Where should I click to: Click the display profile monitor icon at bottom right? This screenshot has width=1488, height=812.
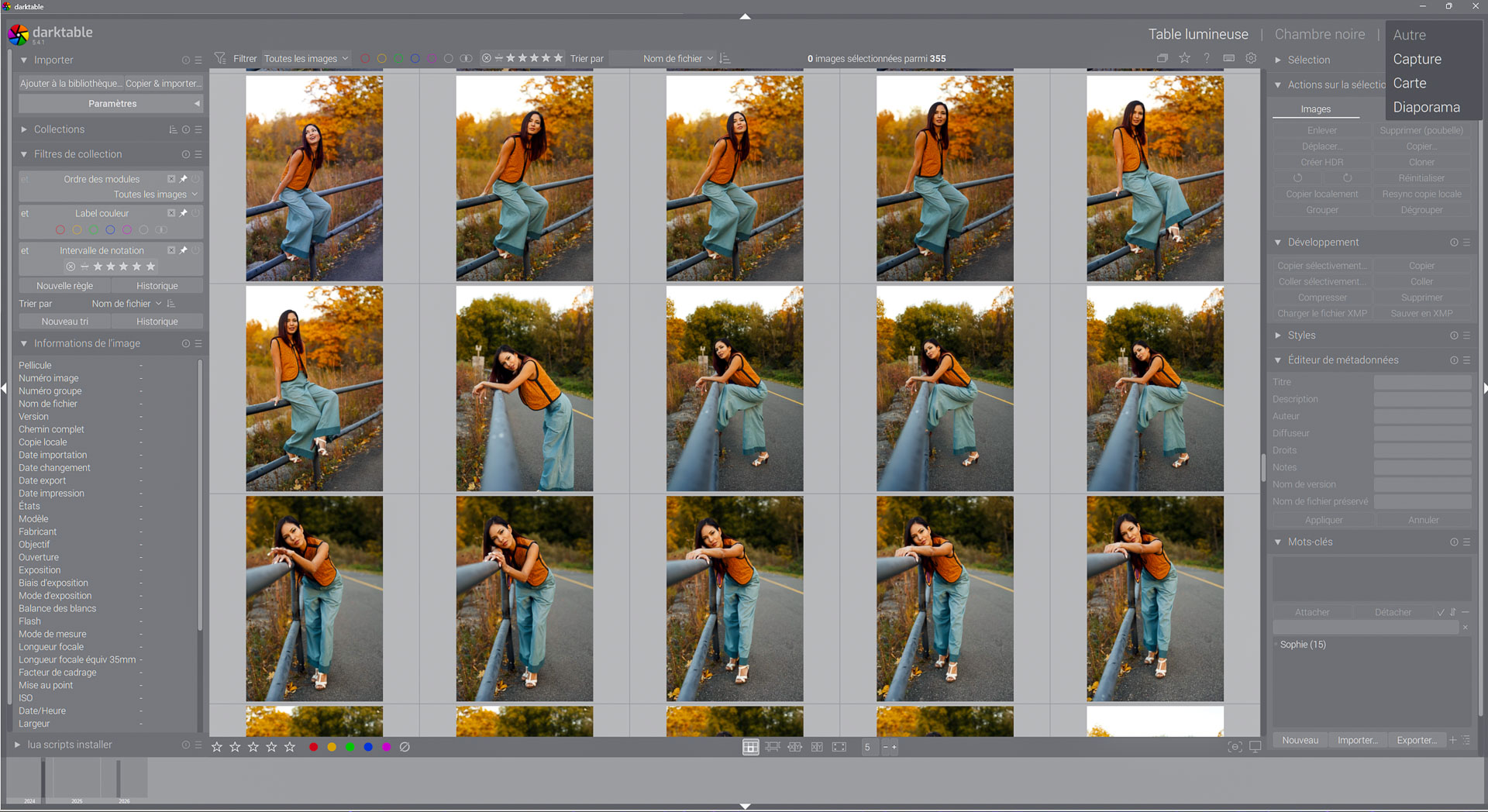click(1255, 747)
